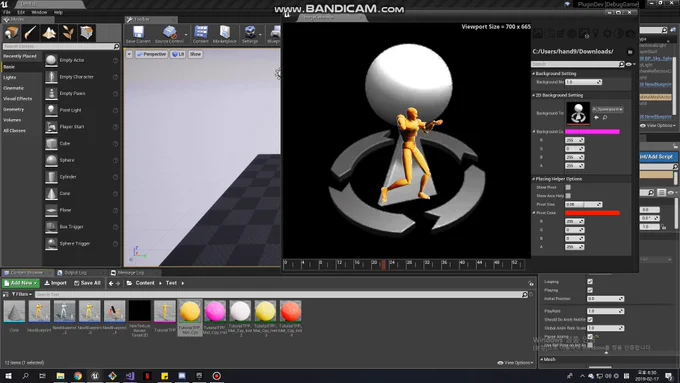The image size is (680, 383).
Task: Select the Foliage mode icon
Action: pyautogui.click(x=68, y=33)
